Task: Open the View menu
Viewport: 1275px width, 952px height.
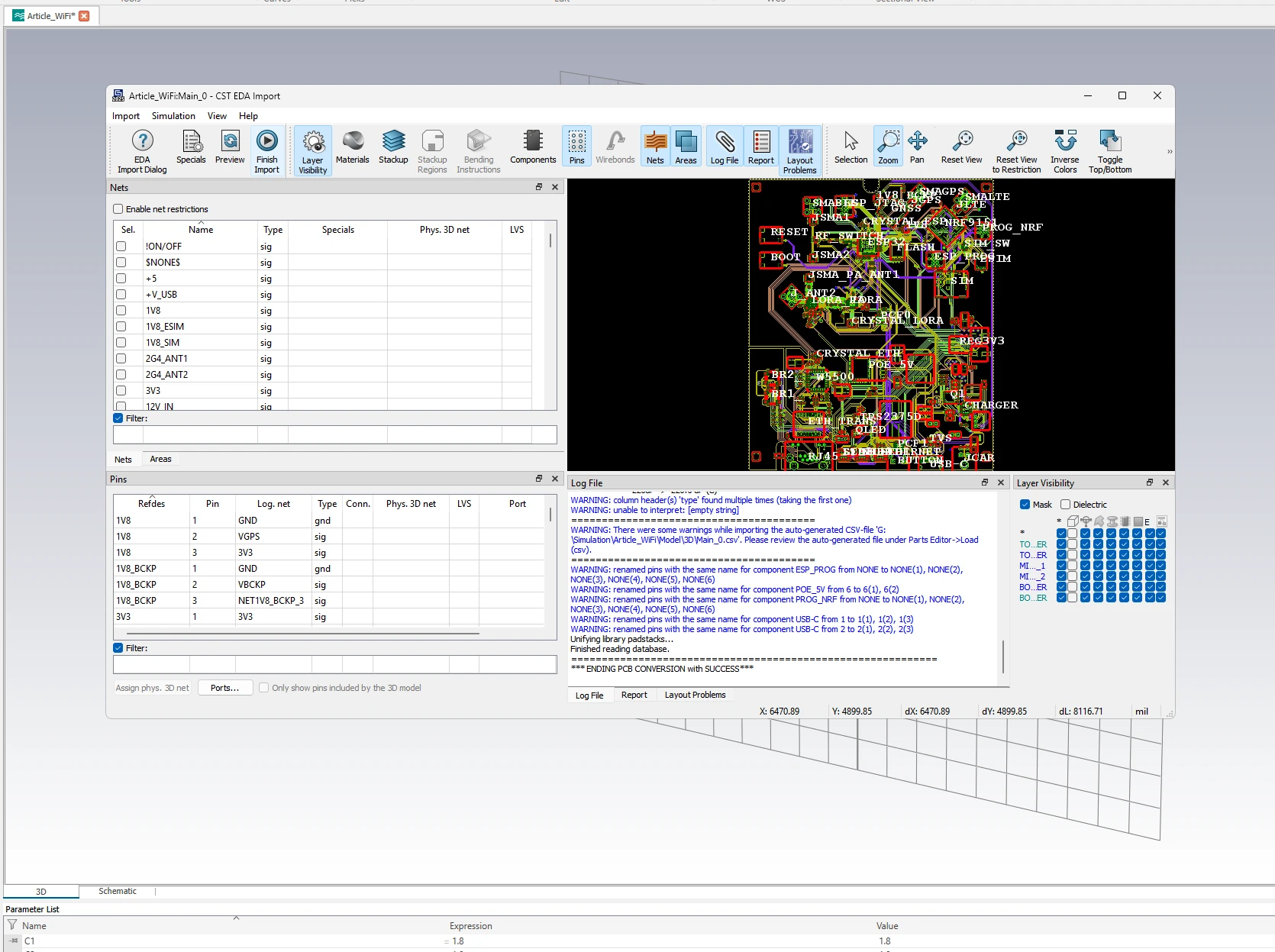Action: tap(217, 116)
